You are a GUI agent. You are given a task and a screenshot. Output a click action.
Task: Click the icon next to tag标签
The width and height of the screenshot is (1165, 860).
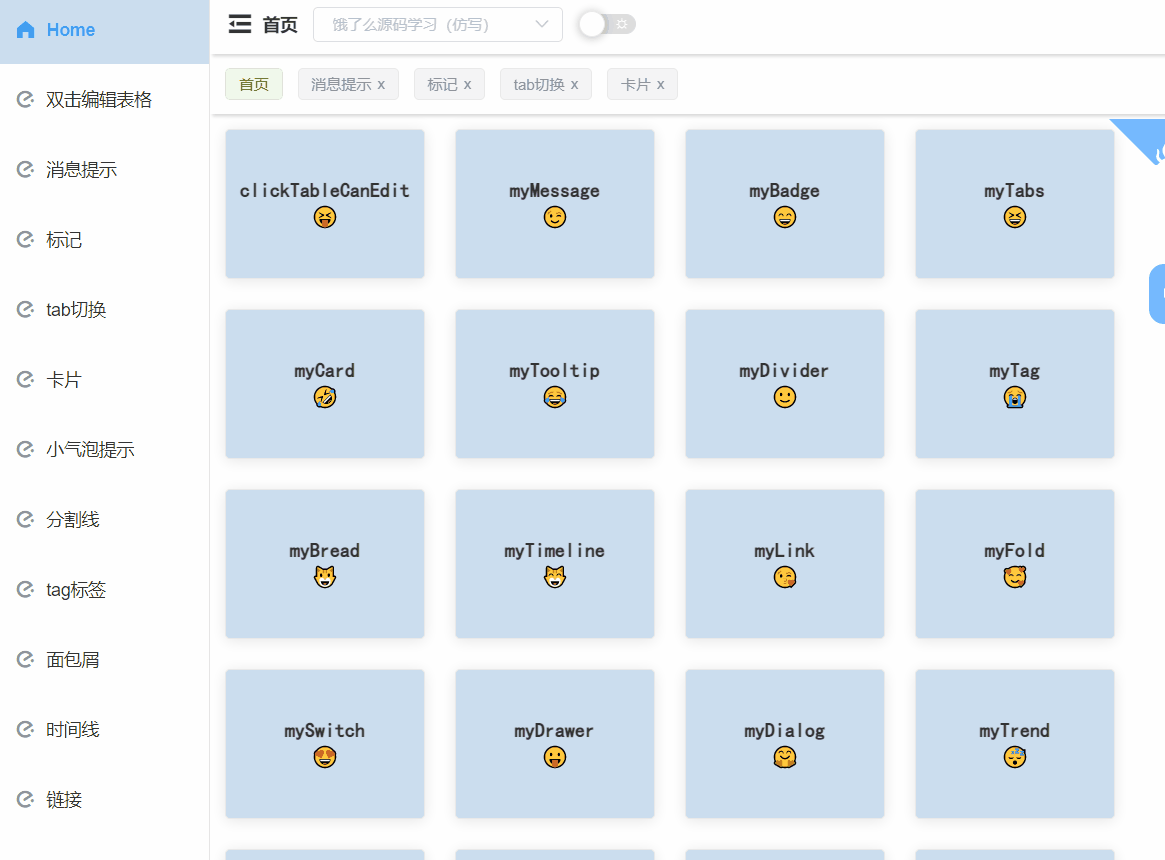(x=24, y=589)
